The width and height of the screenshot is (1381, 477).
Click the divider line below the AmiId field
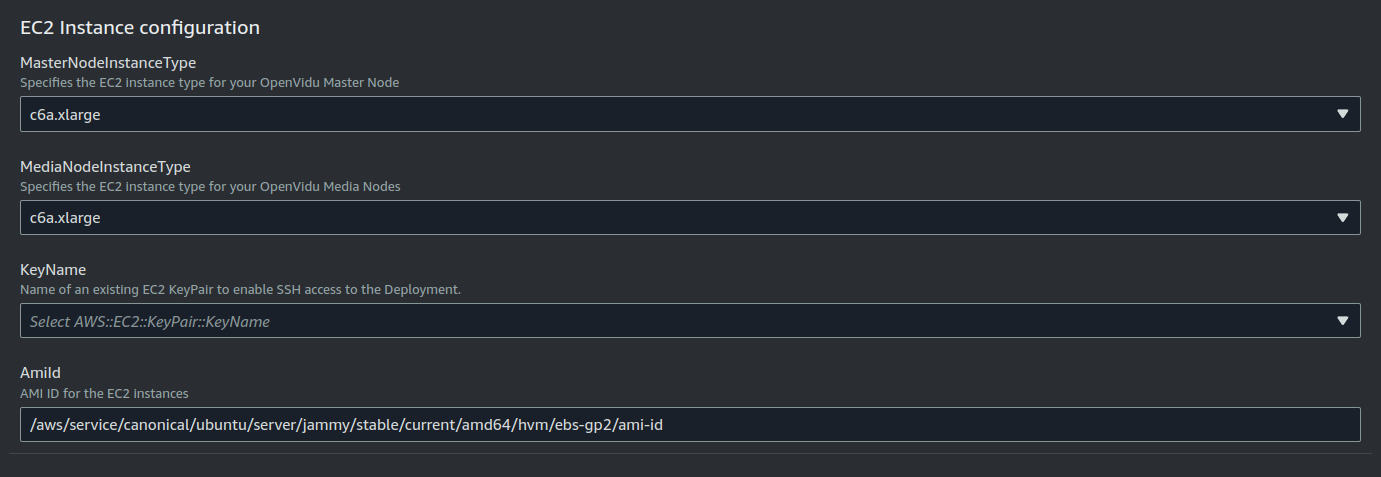click(x=690, y=453)
